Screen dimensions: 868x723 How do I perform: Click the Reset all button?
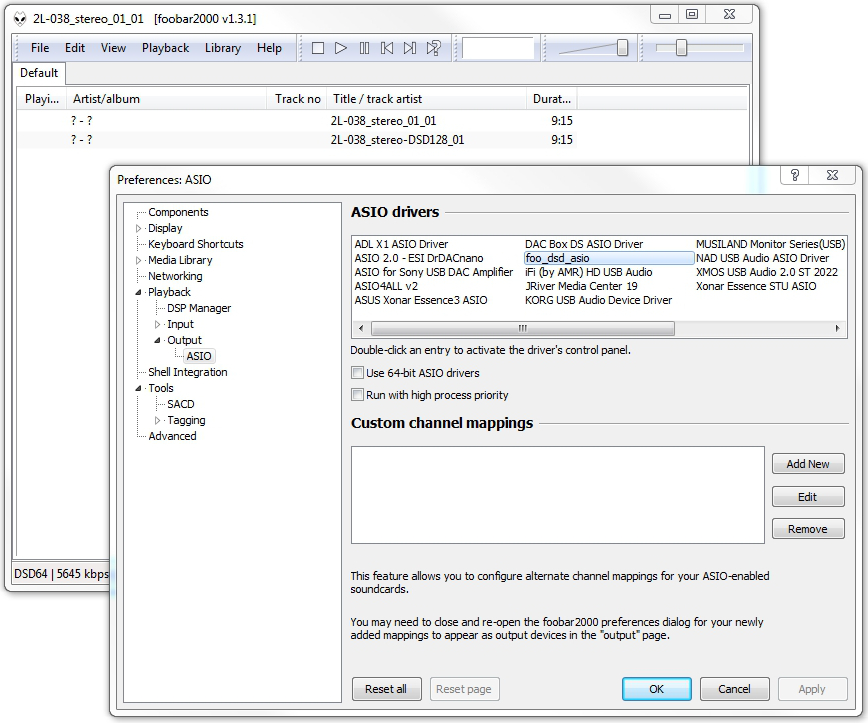386,689
